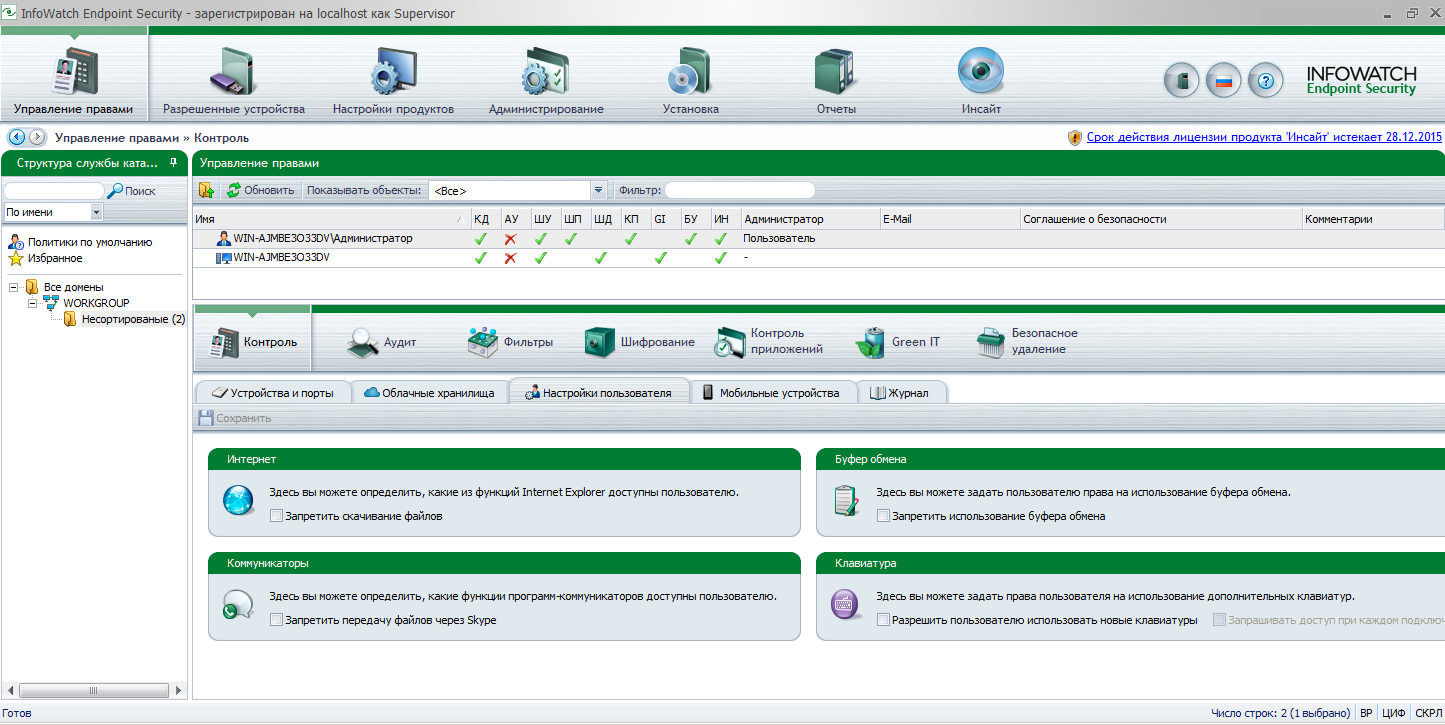Click the left panel scrollbar right arrow
Image resolution: width=1445 pixels, height=725 pixels.
[x=179, y=690]
